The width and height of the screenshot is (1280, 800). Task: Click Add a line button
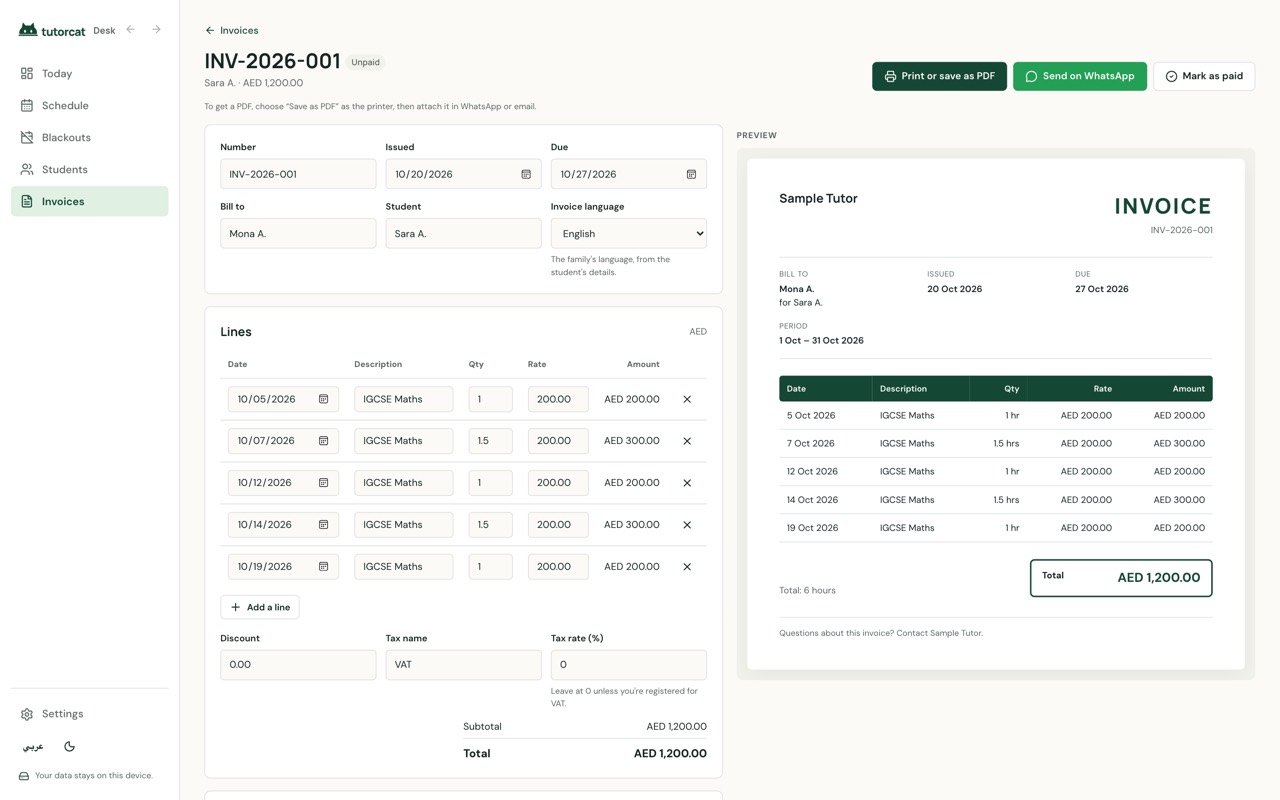[260, 607]
